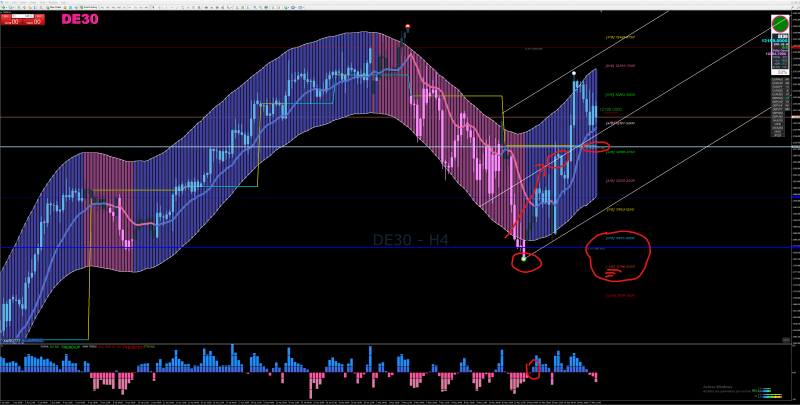Open the Profiles dropdown in the toolbar
The width and height of the screenshot is (800, 405).
(x=11, y=7)
